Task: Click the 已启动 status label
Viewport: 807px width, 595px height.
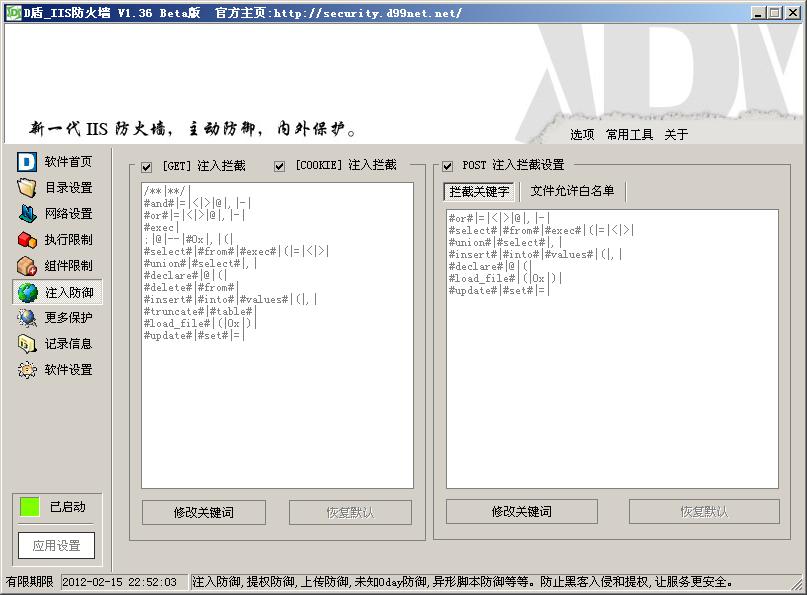Action: pyautogui.click(x=68, y=507)
